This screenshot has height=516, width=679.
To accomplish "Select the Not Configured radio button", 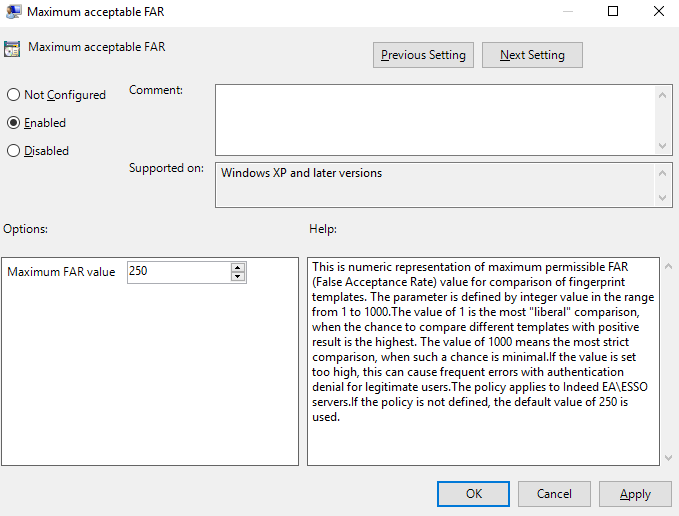I will [14, 95].
